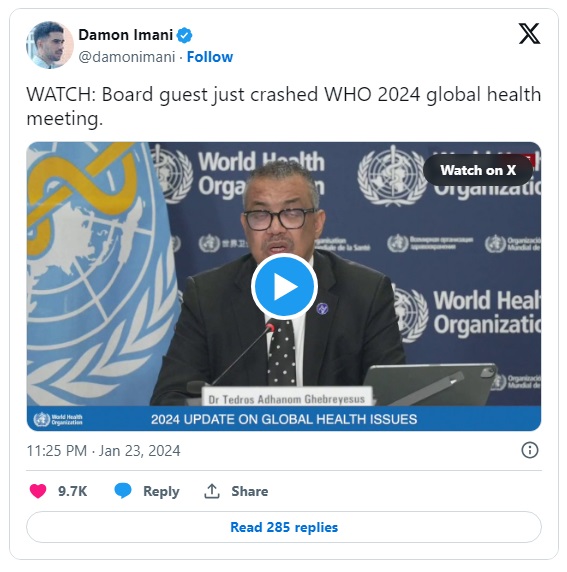Click the 9.7K likes count
This screenshot has width=567, height=572.
tap(73, 491)
